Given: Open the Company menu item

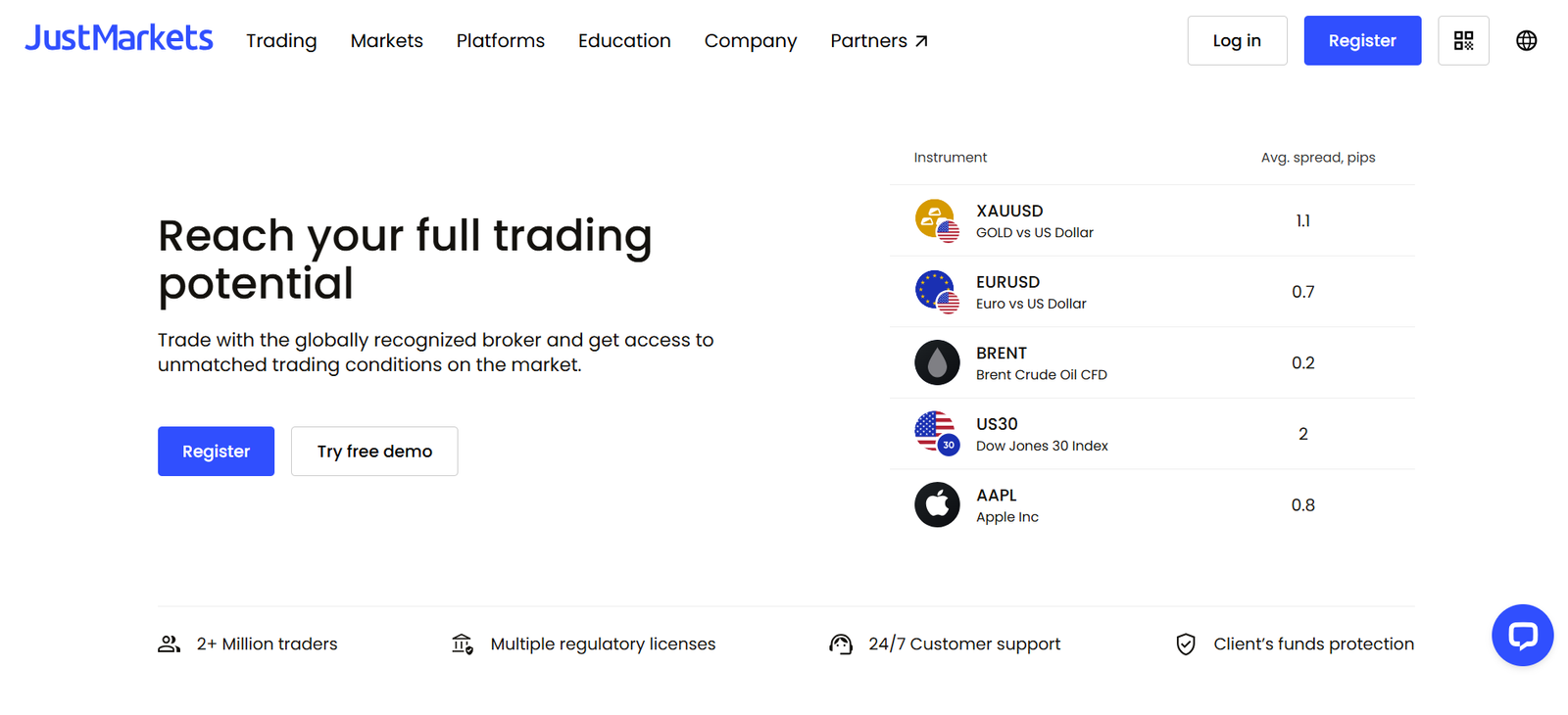Looking at the screenshot, I should coord(751,40).
